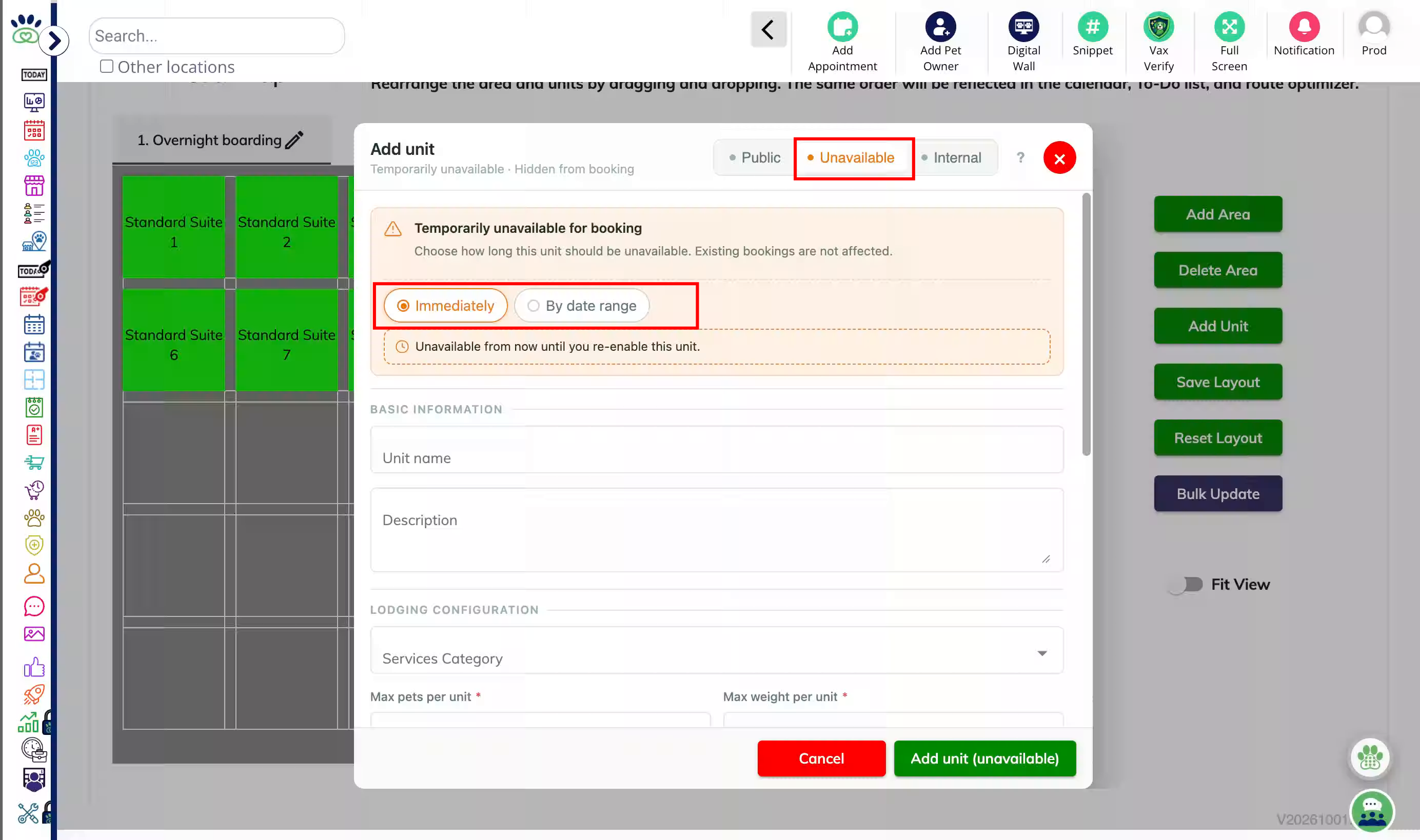The width and height of the screenshot is (1420, 840).
Task: Select the By date range radio option
Action: (x=581, y=306)
